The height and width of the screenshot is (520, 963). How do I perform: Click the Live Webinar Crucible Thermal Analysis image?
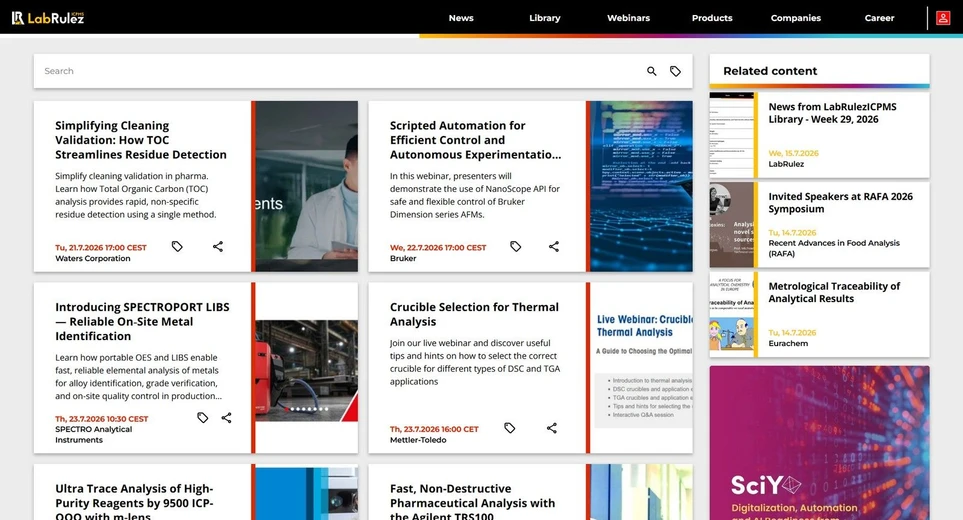(x=643, y=368)
